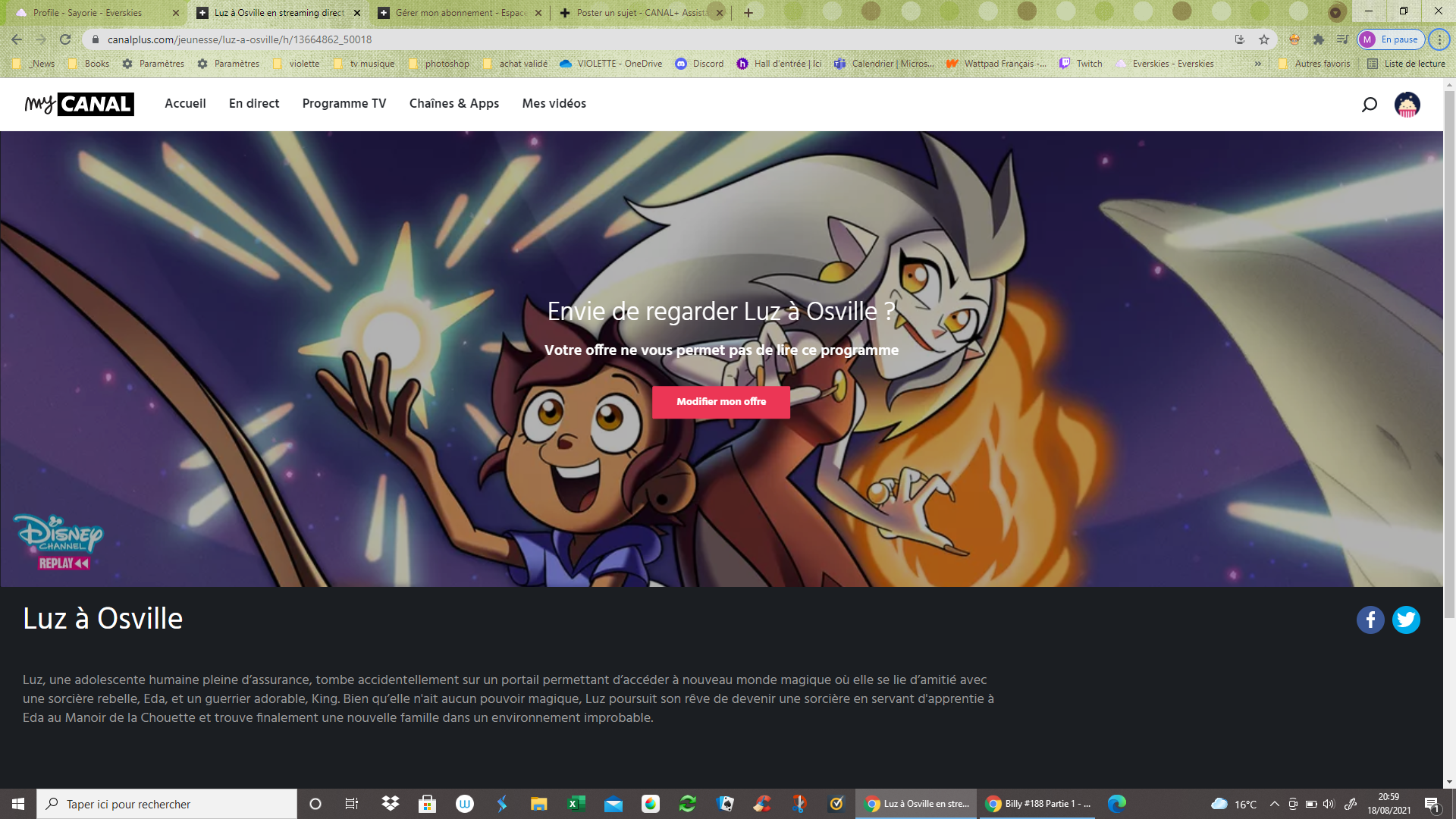Open Chrome extensions puzzle icon
The image size is (1456, 819).
coord(1318,39)
